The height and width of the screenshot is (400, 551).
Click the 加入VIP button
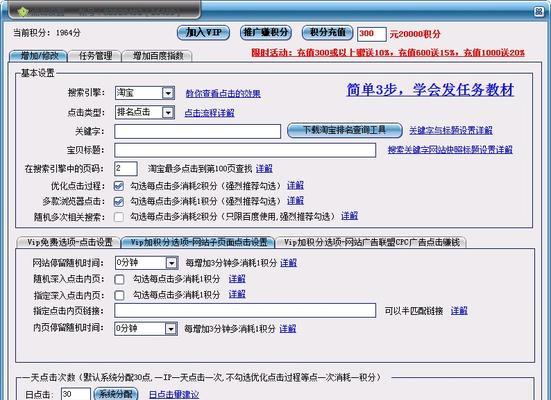203,33
